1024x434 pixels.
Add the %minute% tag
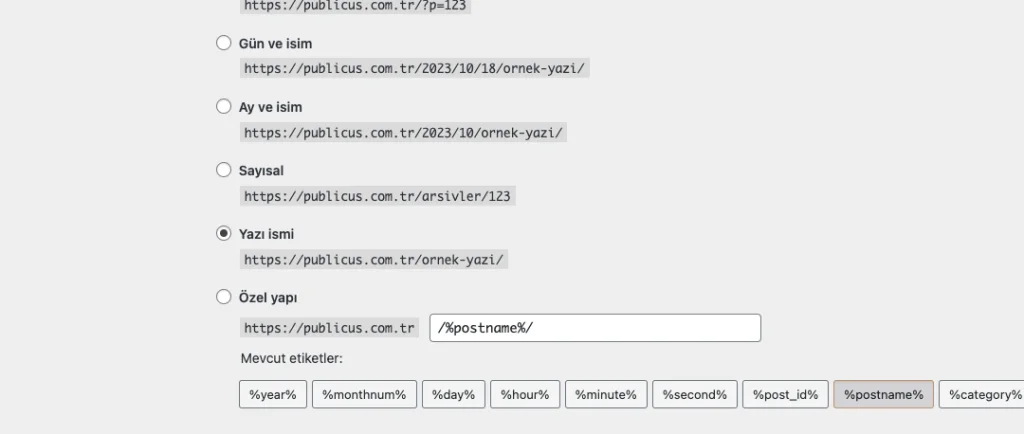pyautogui.click(x=606, y=394)
